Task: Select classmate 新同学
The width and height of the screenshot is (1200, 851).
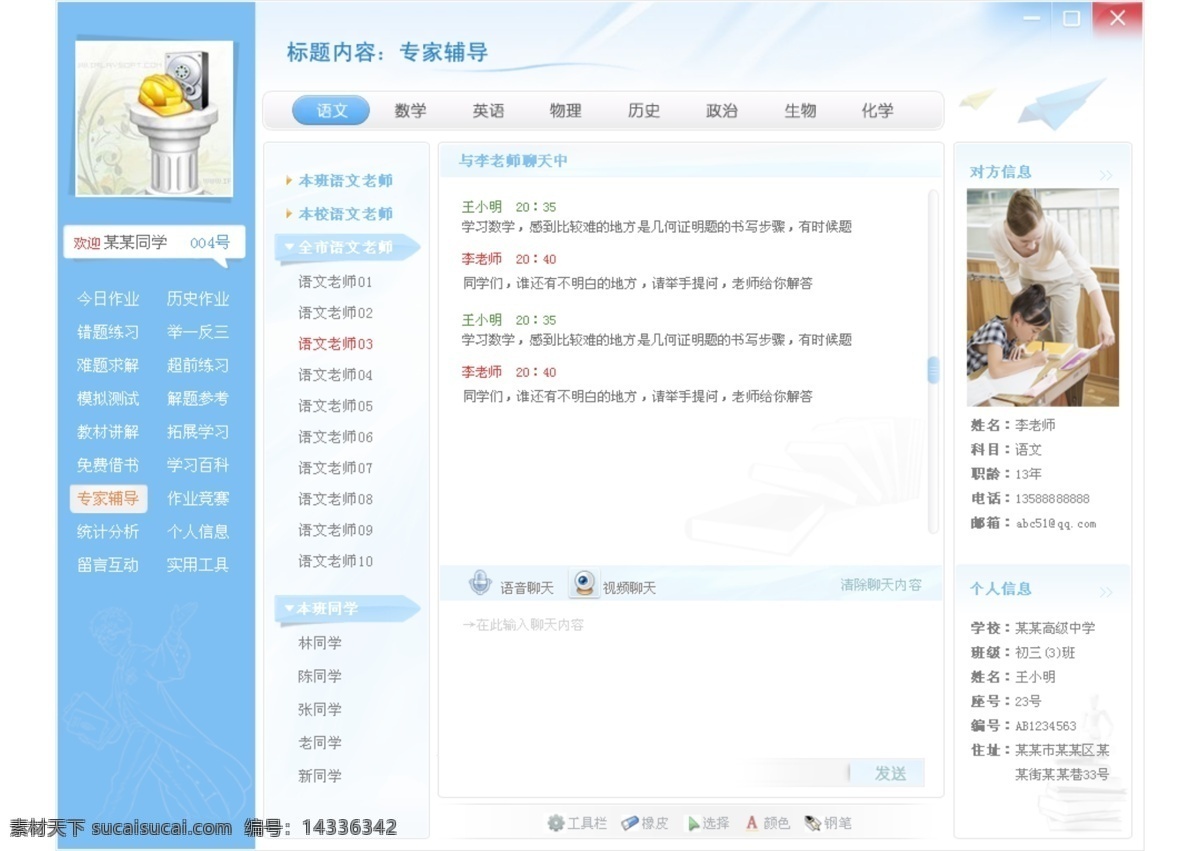Action: [320, 776]
